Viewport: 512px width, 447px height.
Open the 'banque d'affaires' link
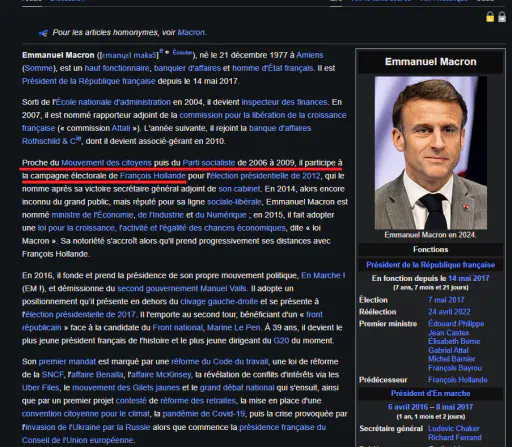(280, 128)
